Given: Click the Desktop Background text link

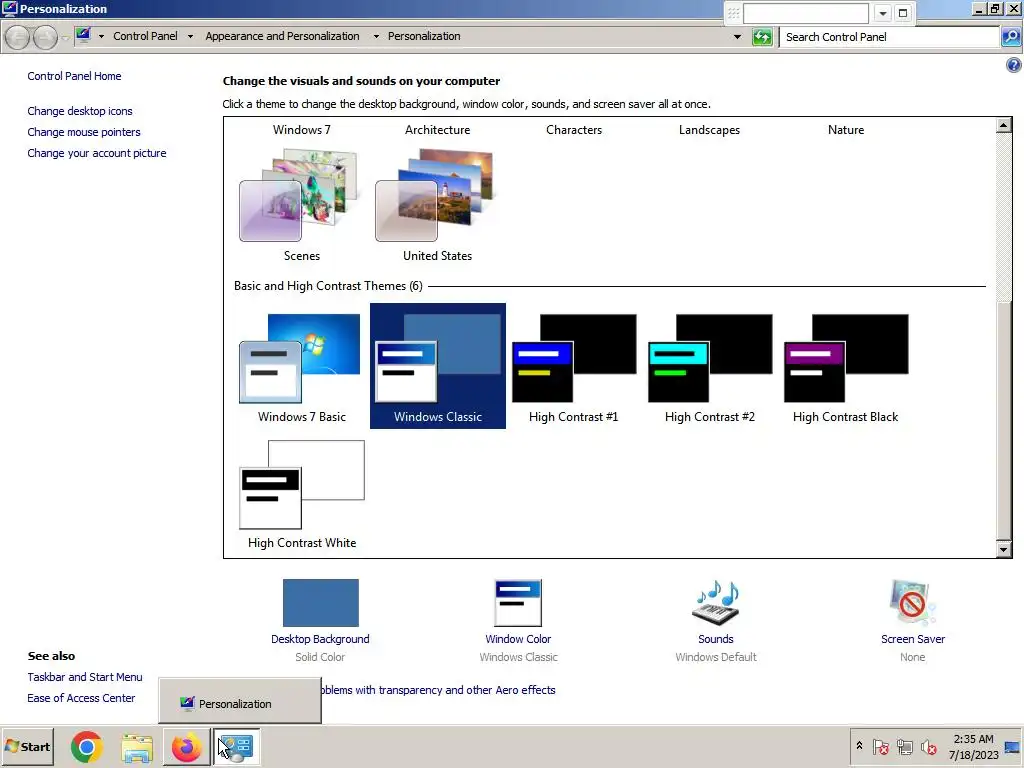Looking at the screenshot, I should pyautogui.click(x=320, y=639).
